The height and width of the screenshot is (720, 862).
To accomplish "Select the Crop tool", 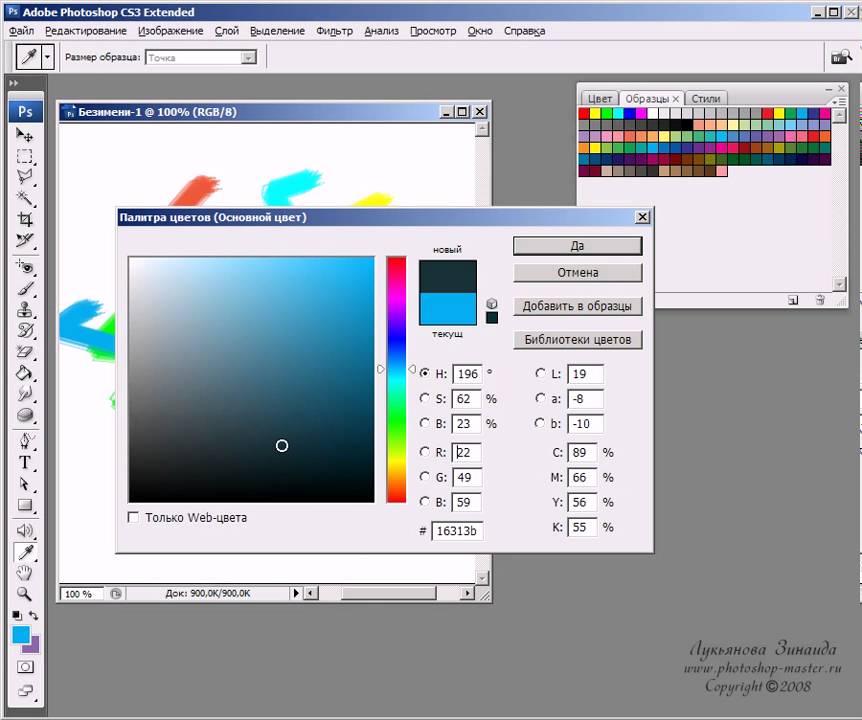I will tap(25, 219).
